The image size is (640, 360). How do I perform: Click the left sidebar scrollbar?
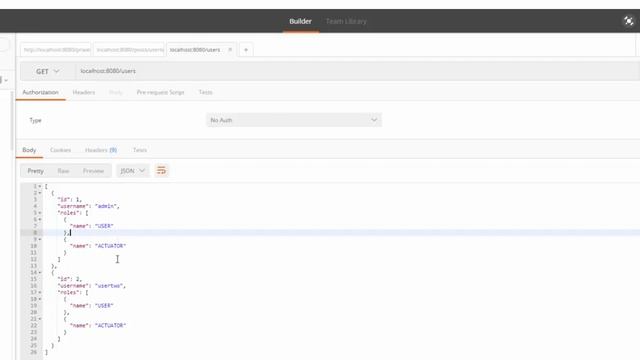pyautogui.click(x=12, y=121)
